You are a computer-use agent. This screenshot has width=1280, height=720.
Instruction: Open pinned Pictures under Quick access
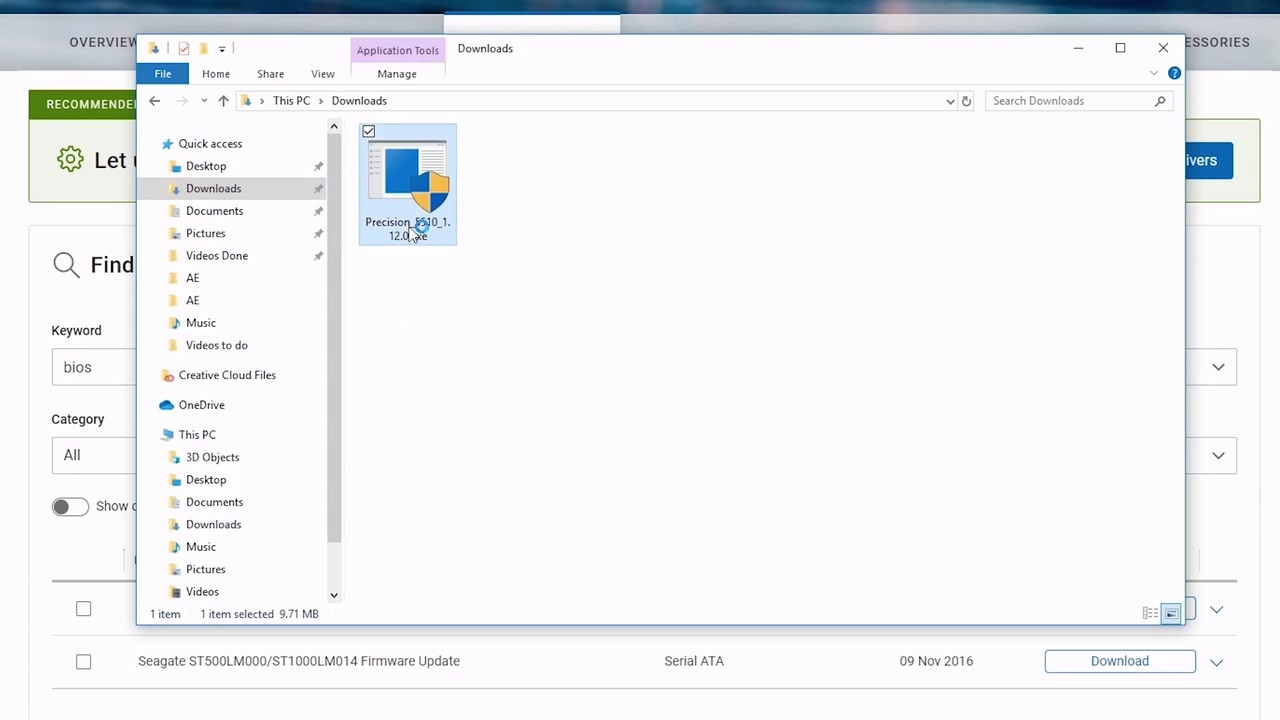point(205,233)
